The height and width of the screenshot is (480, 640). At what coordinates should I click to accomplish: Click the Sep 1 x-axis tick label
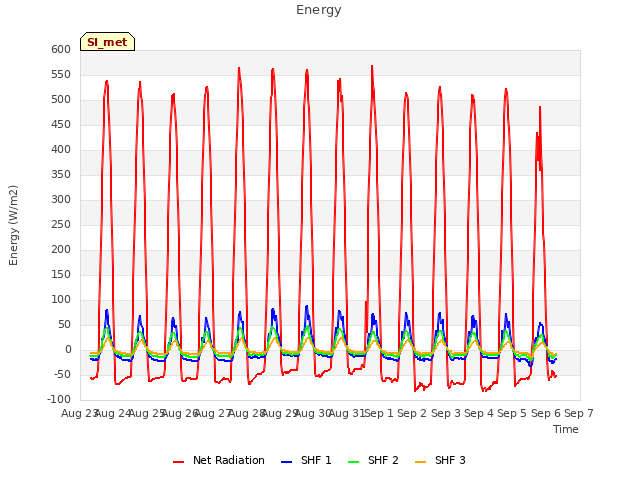379,413
